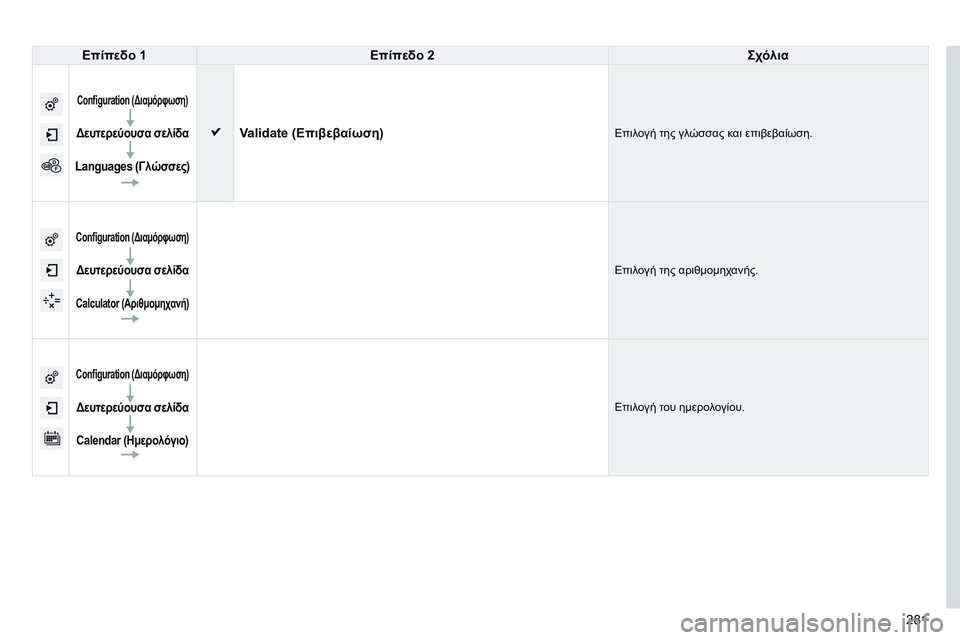The width and height of the screenshot is (960, 640).
Task: Click the secondary page icon in Calendar row
Action: click(x=51, y=408)
